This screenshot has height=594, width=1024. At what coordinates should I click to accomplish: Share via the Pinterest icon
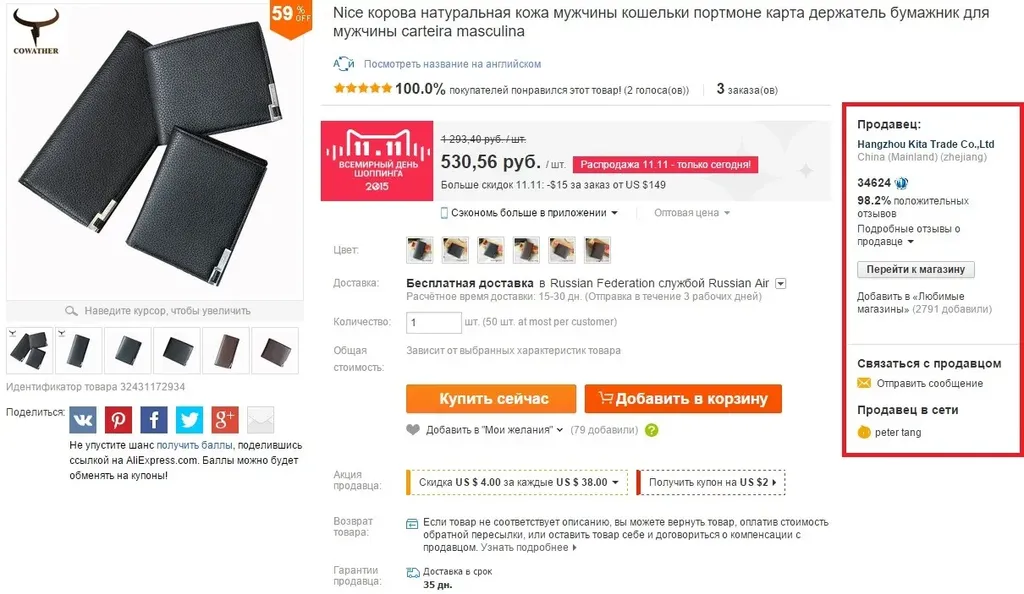pyautogui.click(x=118, y=420)
